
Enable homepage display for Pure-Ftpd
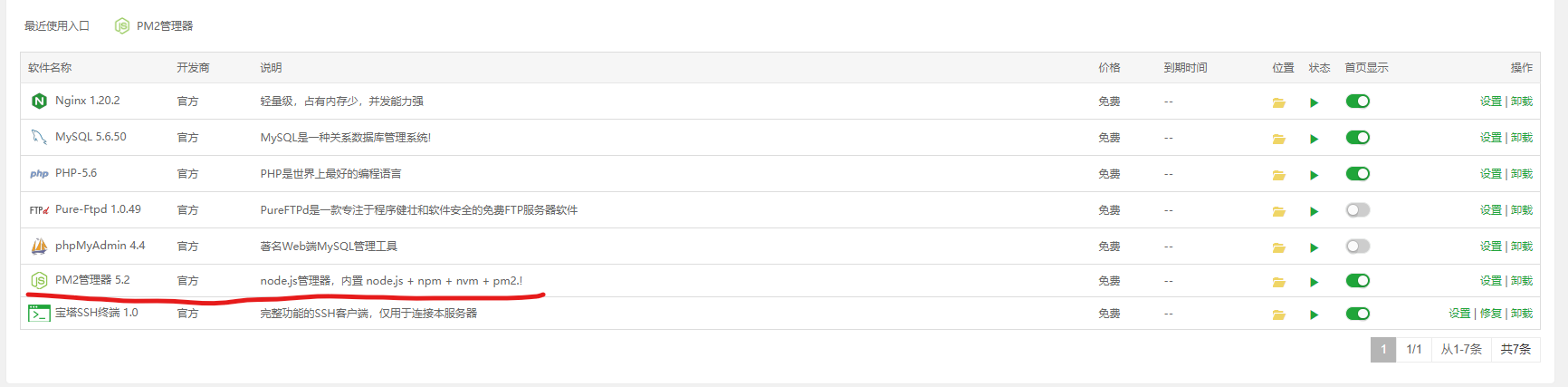point(1357,210)
